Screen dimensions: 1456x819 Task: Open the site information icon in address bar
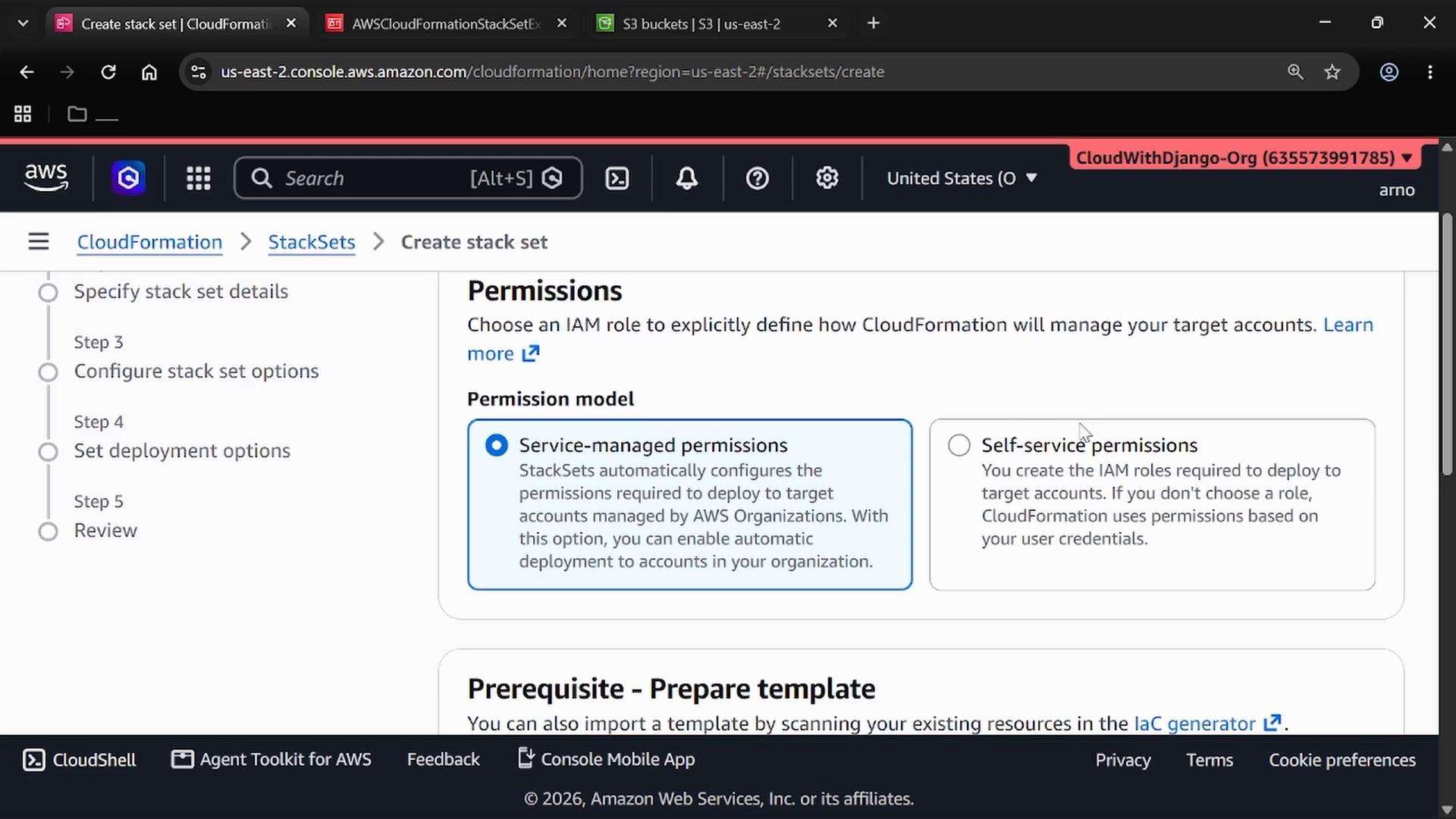pos(199,72)
